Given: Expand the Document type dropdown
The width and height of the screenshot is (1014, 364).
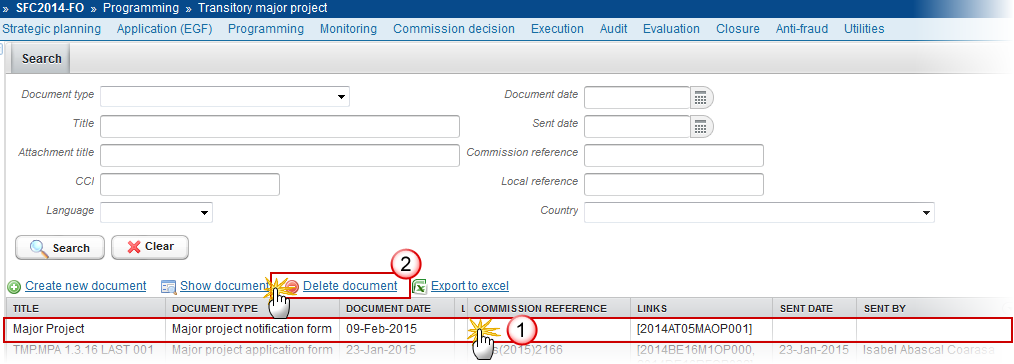Looking at the screenshot, I should pos(341,97).
